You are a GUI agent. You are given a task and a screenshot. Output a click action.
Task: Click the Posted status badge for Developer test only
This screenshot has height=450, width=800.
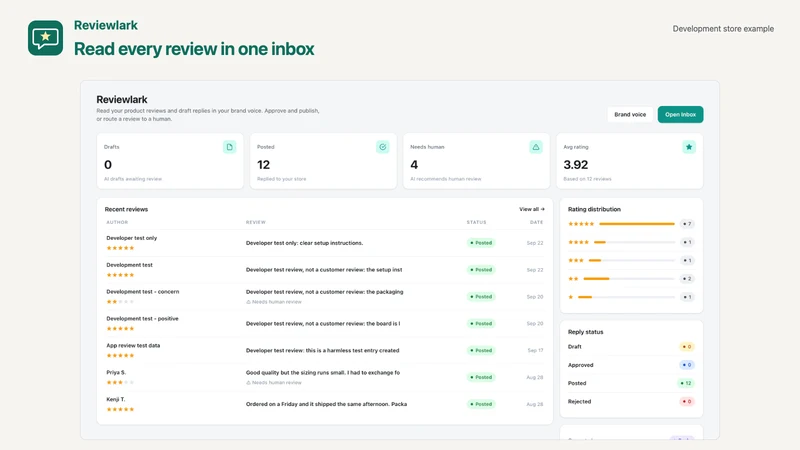click(481, 243)
